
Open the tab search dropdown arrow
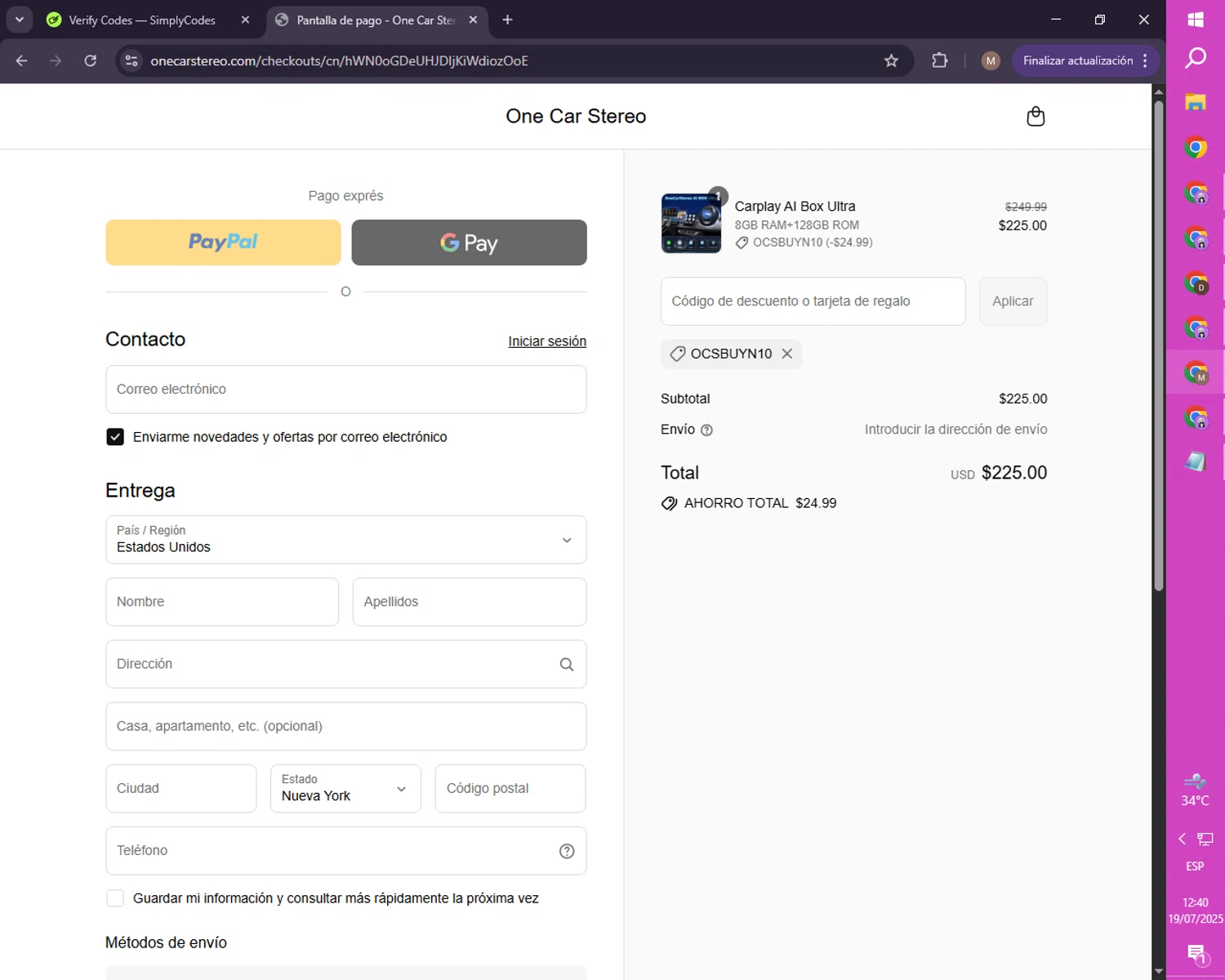[19, 20]
